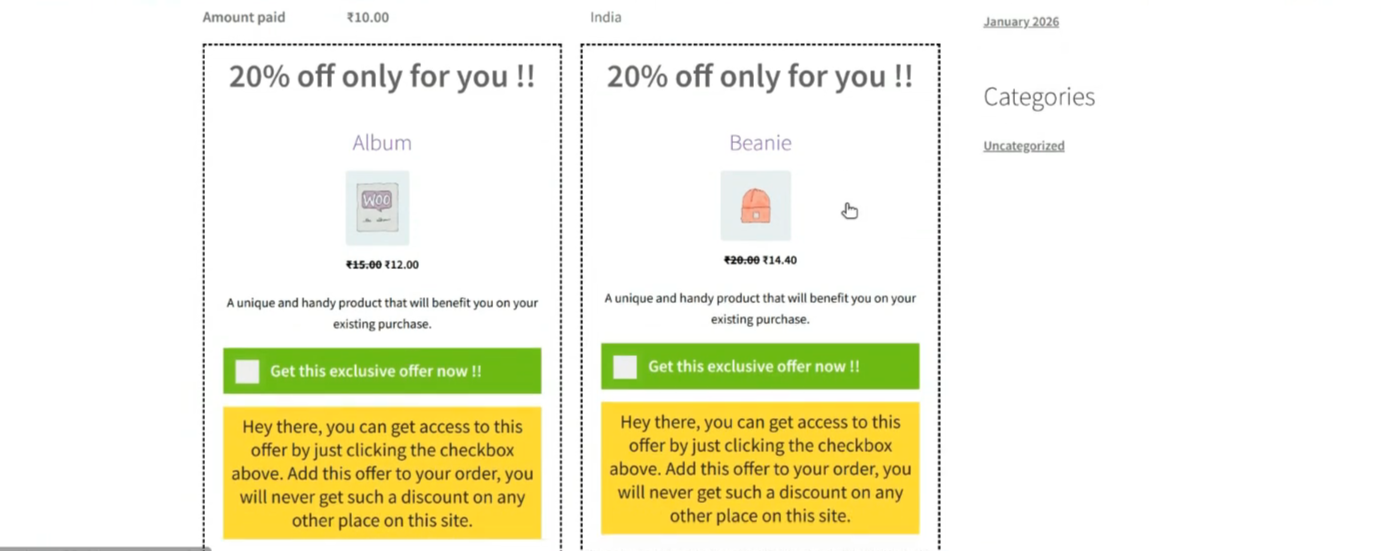Image resolution: width=1381 pixels, height=551 pixels.
Task: Click the Amount paid ₹10.00 value
Action: coord(368,17)
